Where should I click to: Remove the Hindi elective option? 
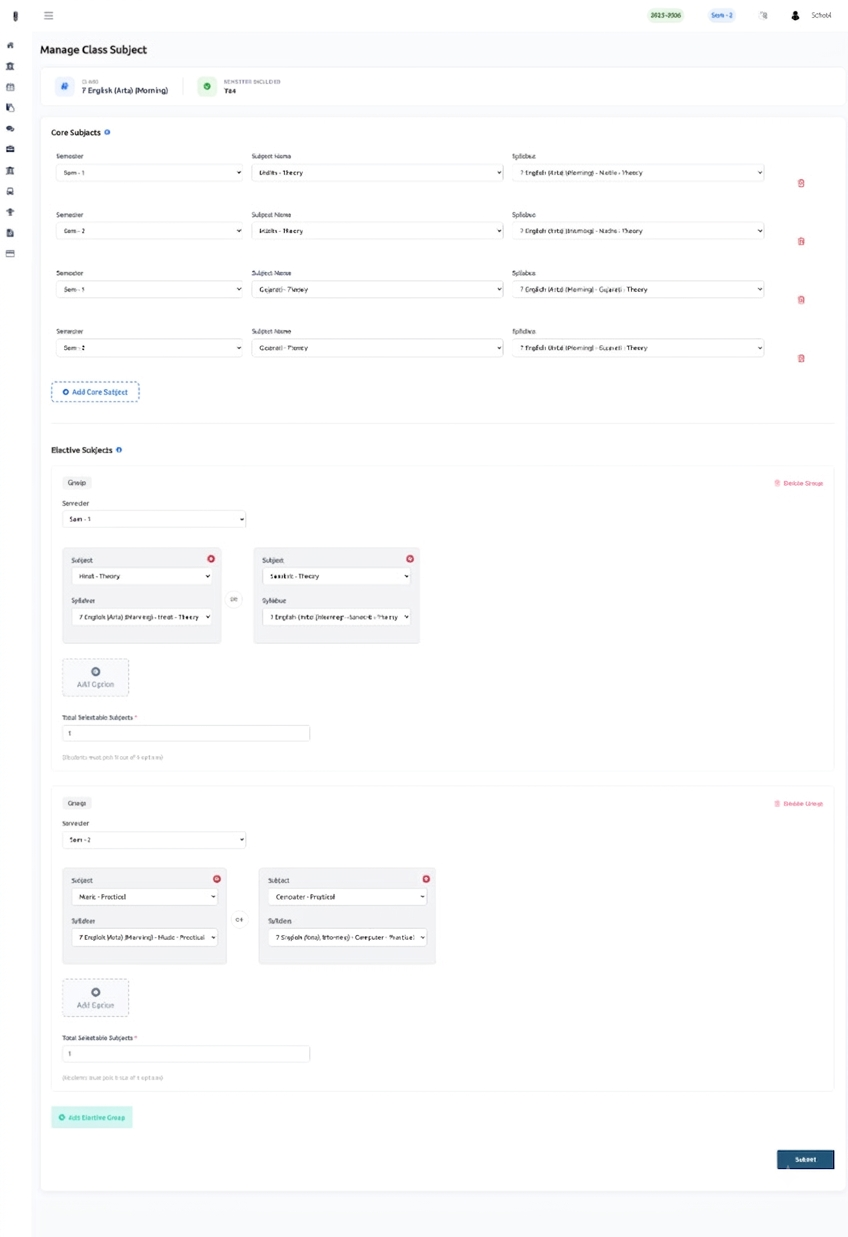coord(211,559)
